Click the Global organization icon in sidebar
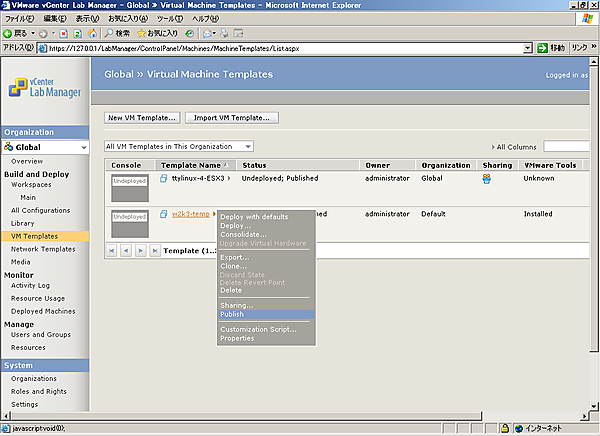Image resolution: width=600 pixels, height=436 pixels. click(9, 146)
